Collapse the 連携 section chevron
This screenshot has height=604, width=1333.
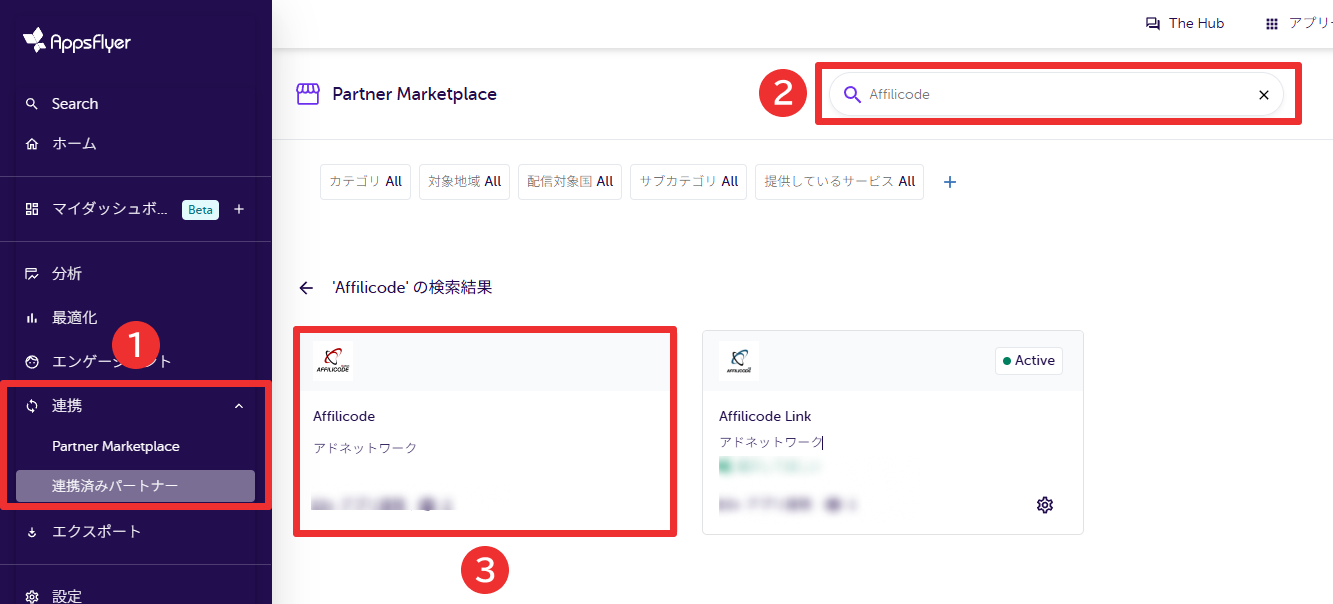[x=238, y=406]
